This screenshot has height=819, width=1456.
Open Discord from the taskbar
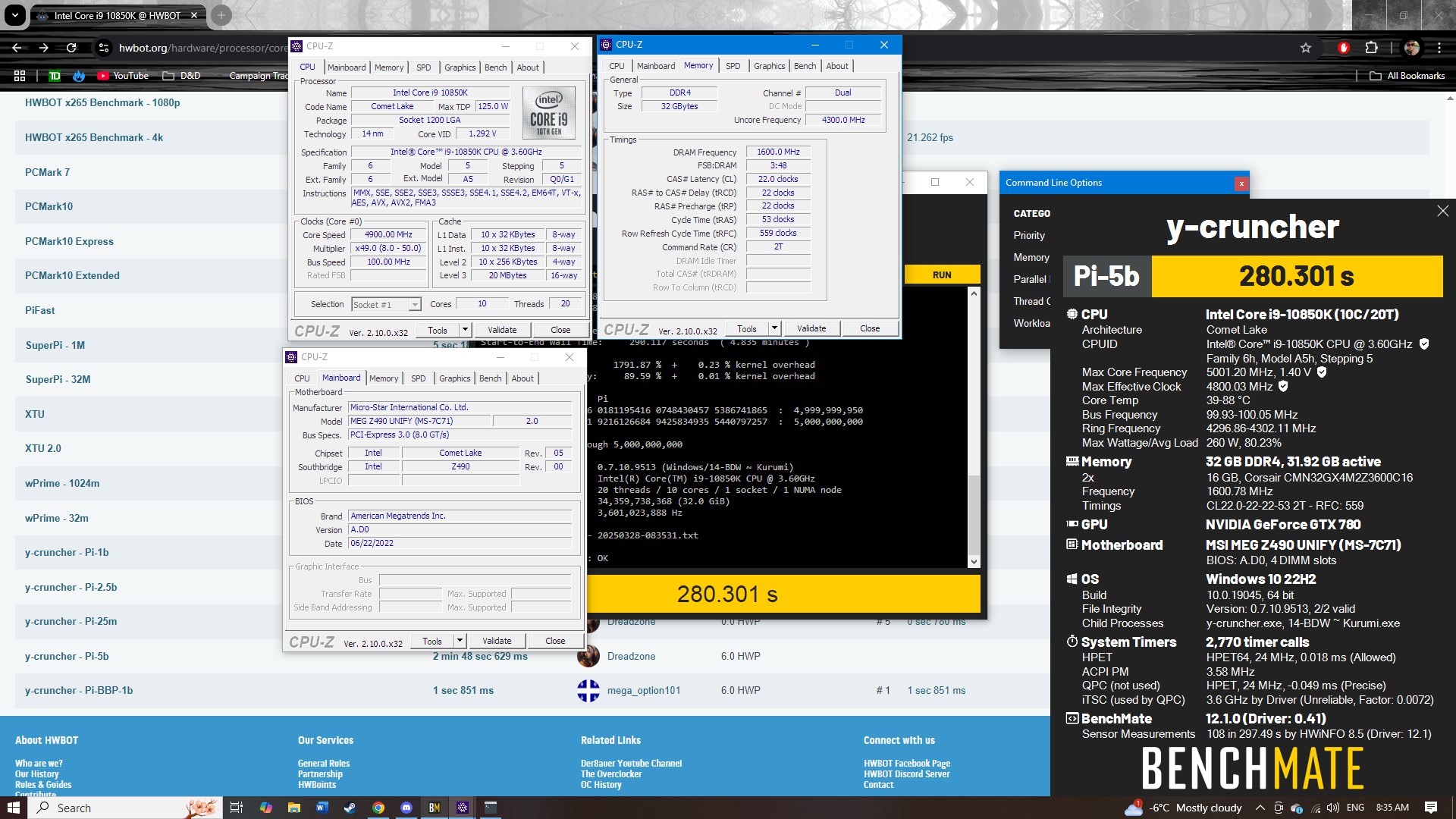coord(406,808)
